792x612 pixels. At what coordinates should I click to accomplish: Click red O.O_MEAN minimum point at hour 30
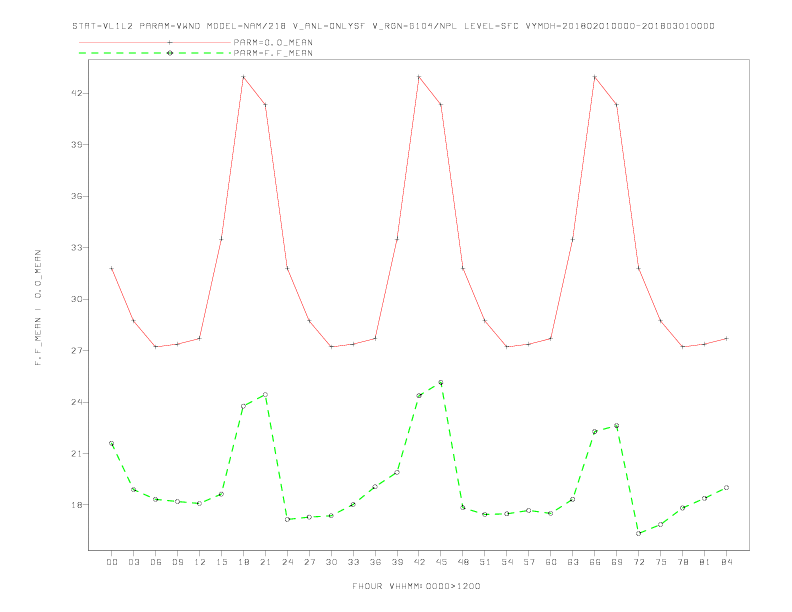pyautogui.click(x=331, y=347)
